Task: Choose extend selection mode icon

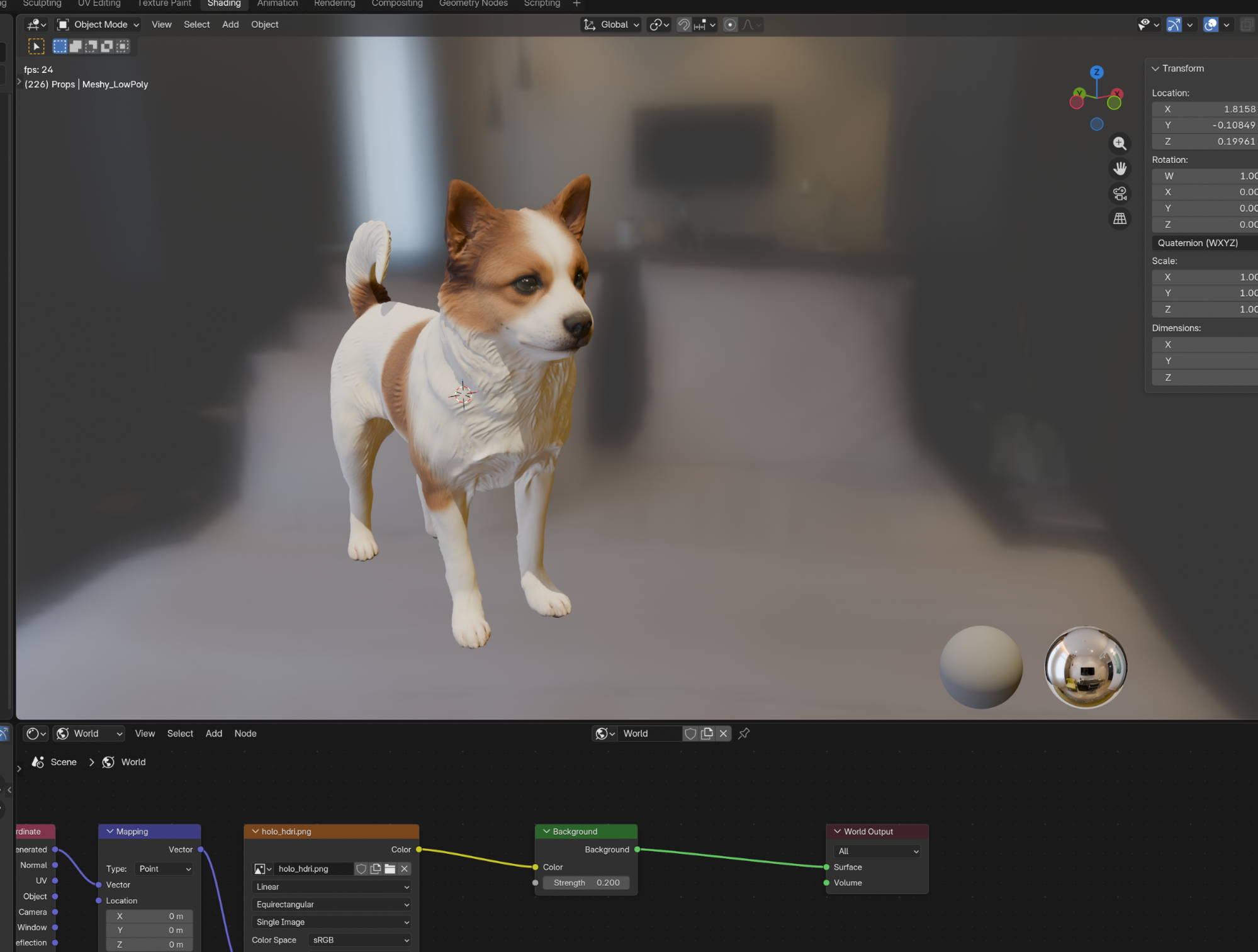Action: pos(76,46)
